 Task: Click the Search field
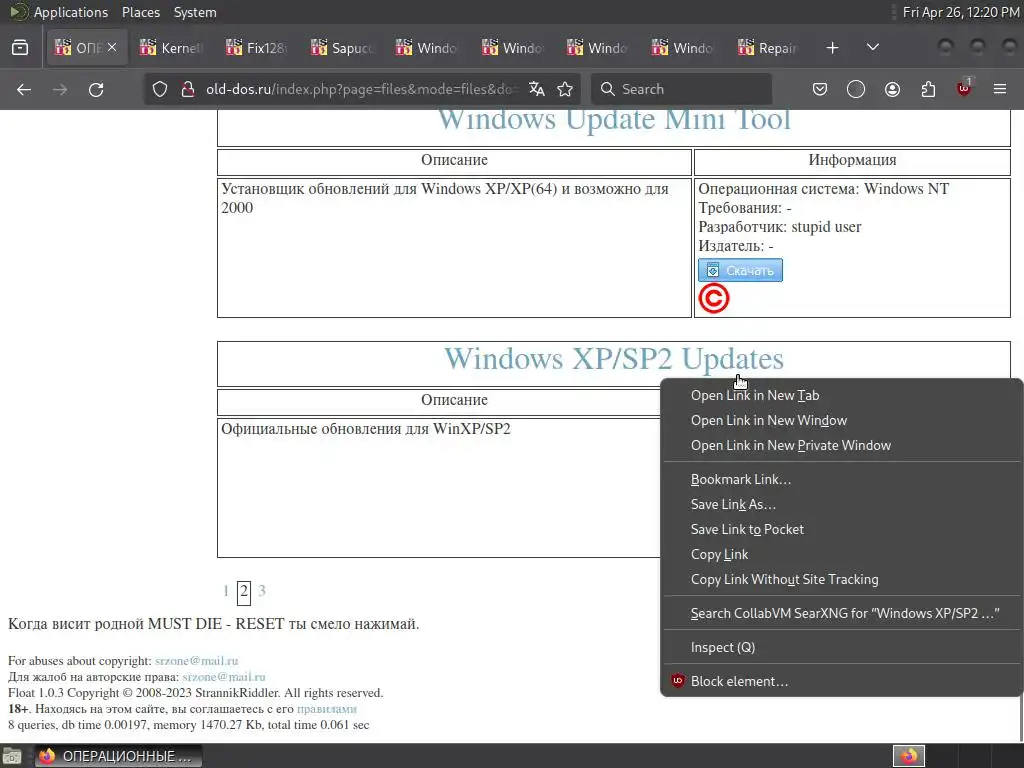(x=681, y=89)
